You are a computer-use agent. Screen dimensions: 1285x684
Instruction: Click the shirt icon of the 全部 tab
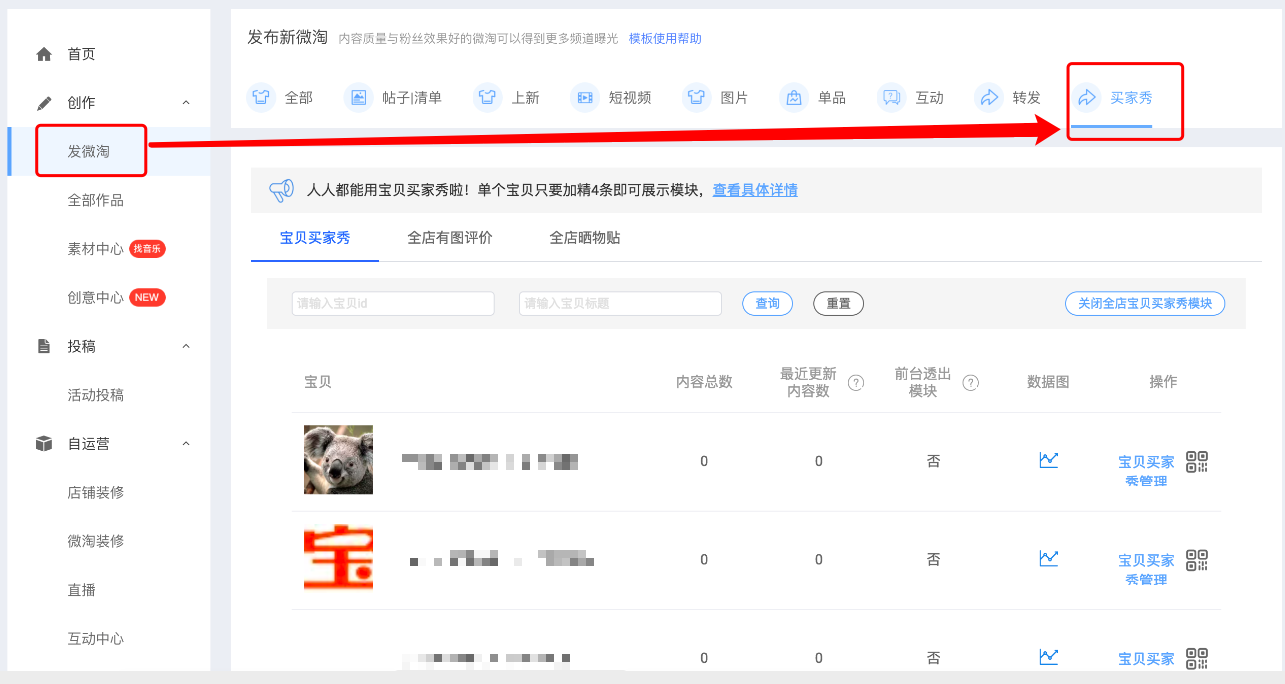(261, 97)
